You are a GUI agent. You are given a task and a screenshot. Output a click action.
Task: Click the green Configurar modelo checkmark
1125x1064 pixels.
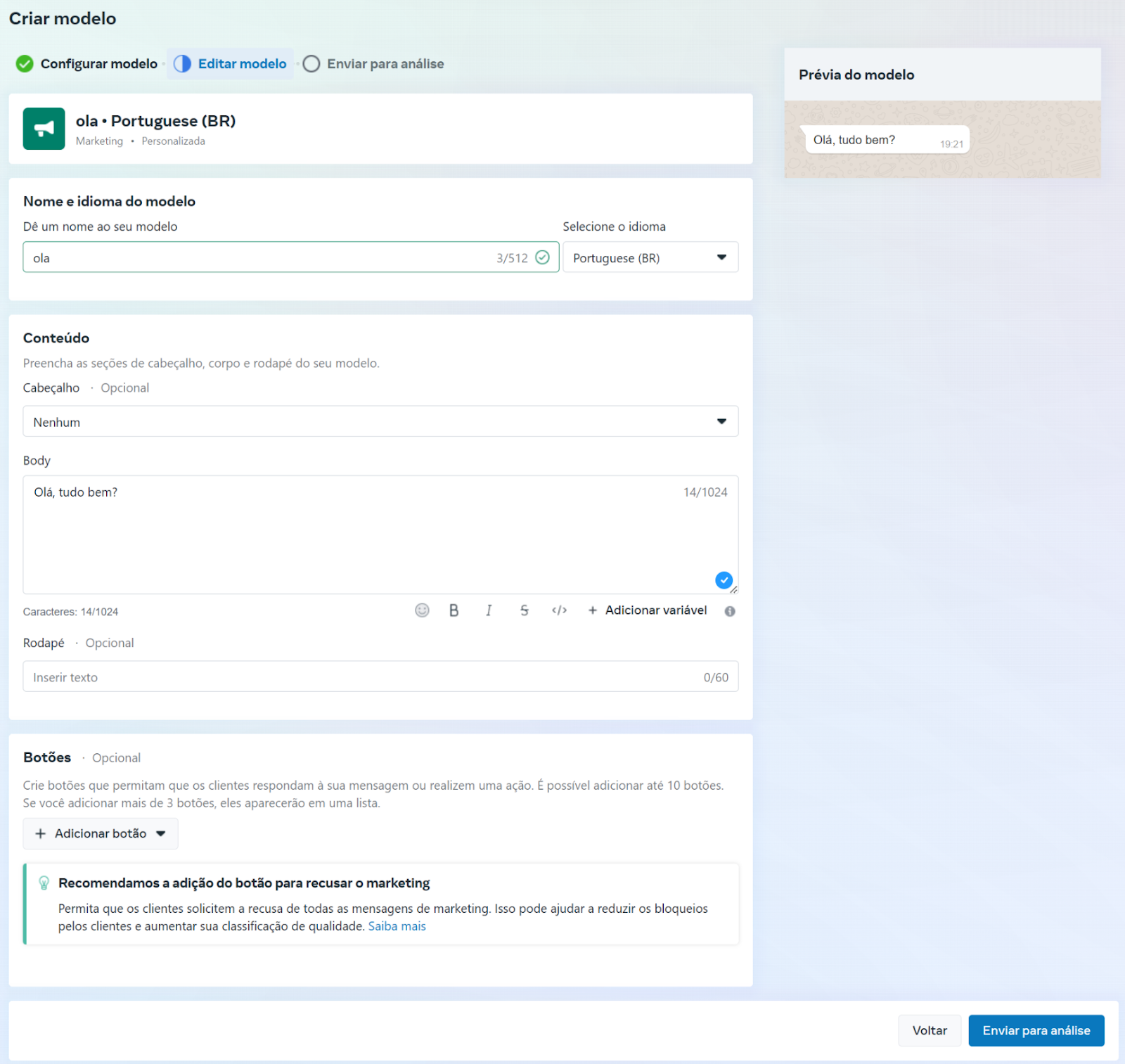click(x=25, y=64)
